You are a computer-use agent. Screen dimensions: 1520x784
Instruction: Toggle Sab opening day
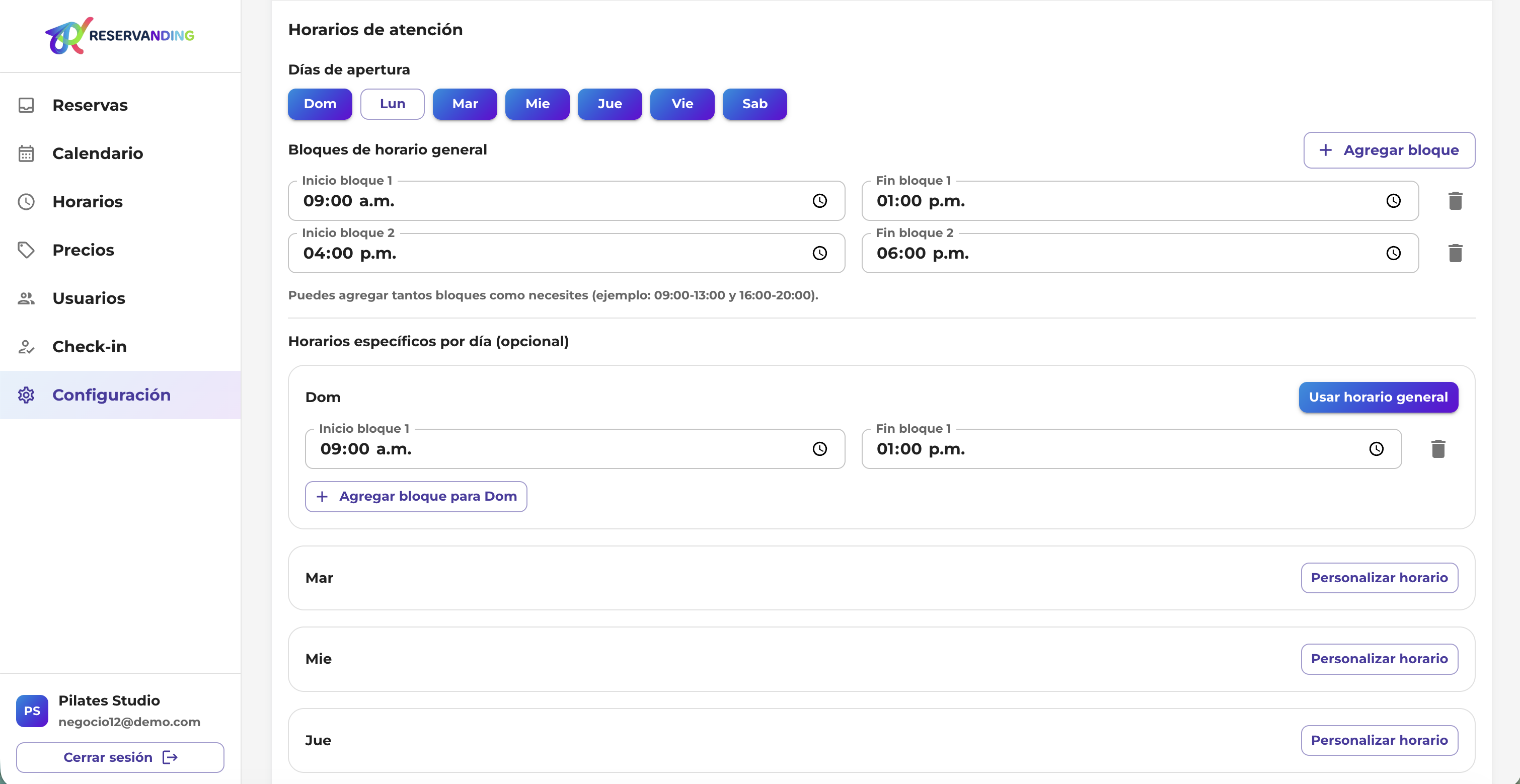click(754, 104)
